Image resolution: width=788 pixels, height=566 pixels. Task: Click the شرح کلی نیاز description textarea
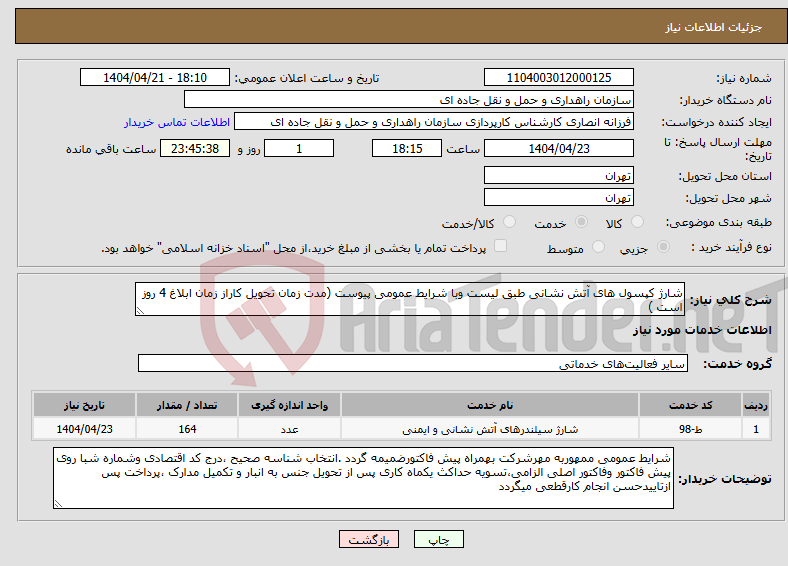click(x=410, y=299)
